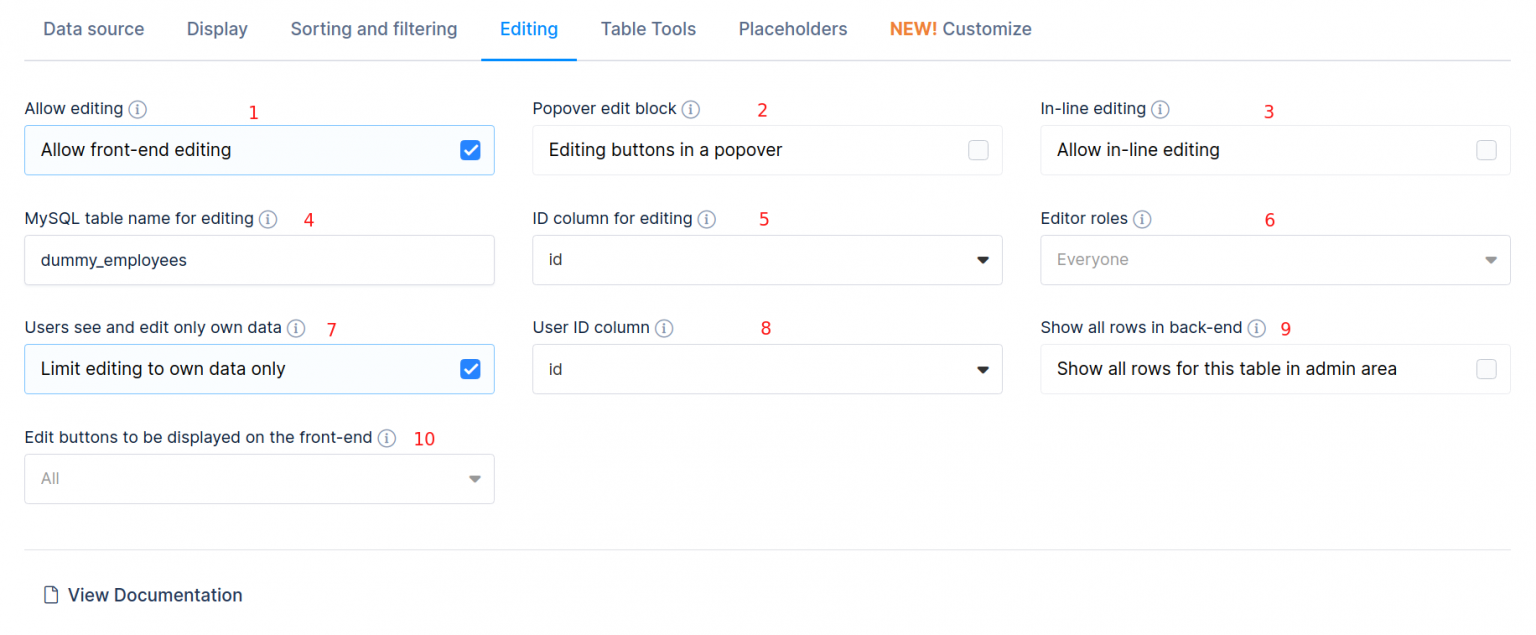
Task: Open the View Documentation link
Action: (154, 595)
